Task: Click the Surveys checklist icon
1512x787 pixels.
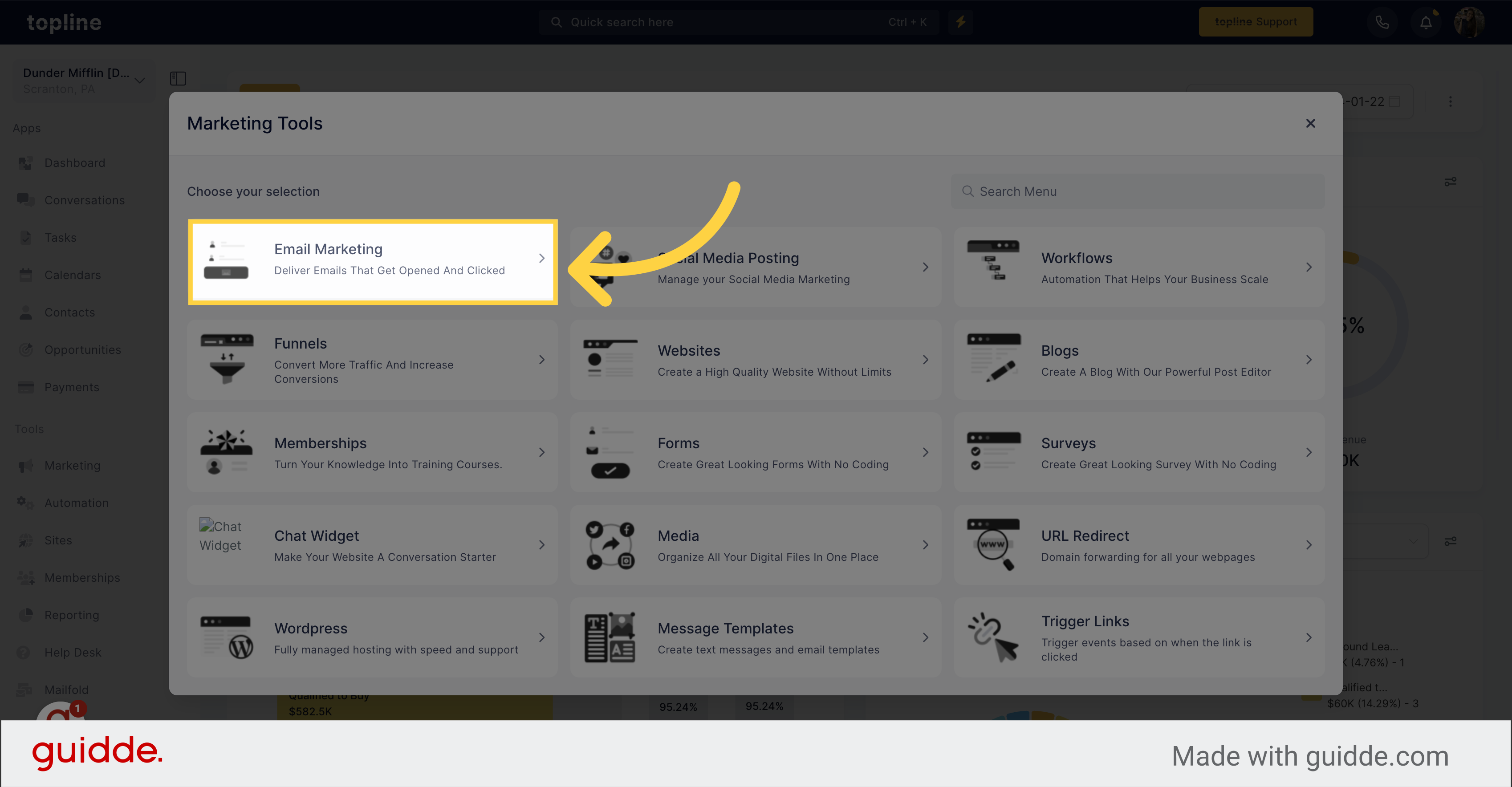Action: click(x=993, y=451)
